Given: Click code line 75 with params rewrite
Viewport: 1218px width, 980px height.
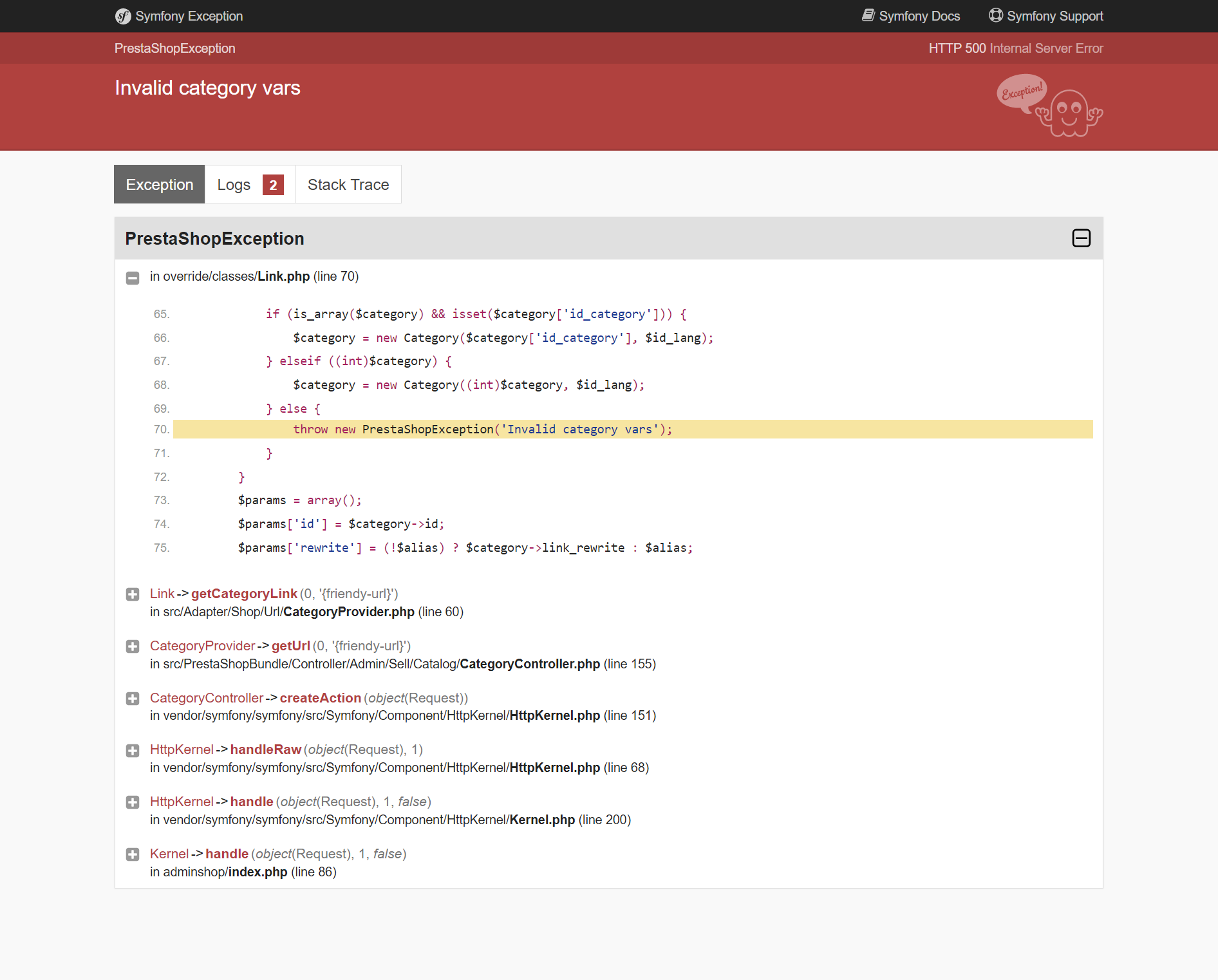Looking at the screenshot, I should [465, 548].
